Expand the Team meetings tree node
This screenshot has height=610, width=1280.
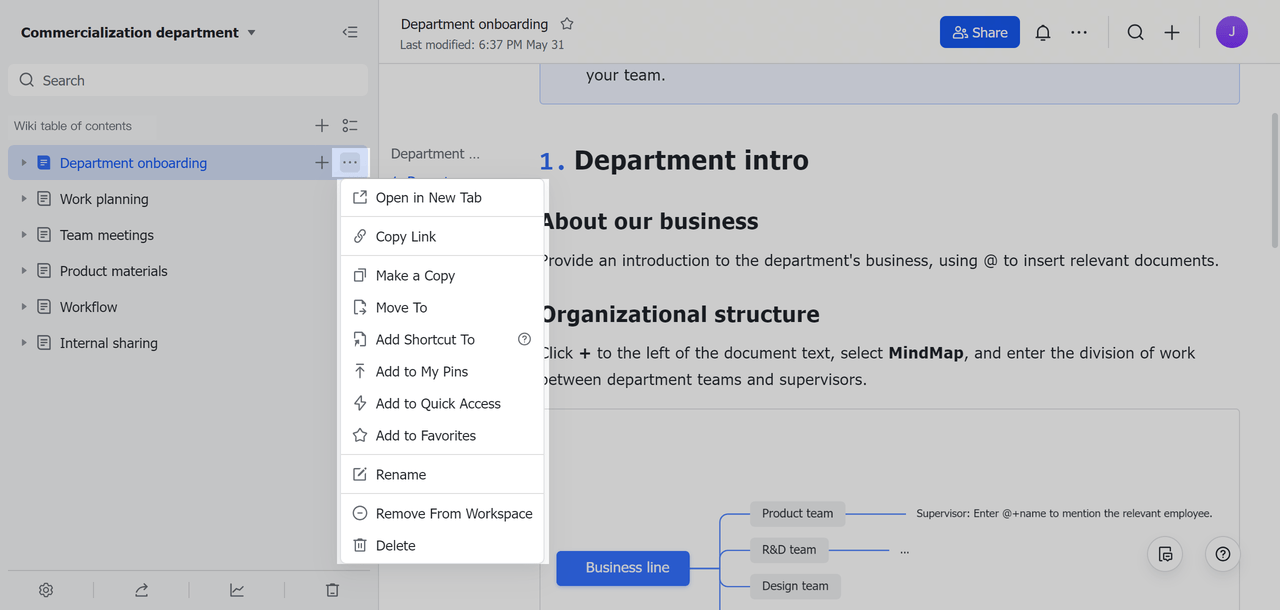24,235
